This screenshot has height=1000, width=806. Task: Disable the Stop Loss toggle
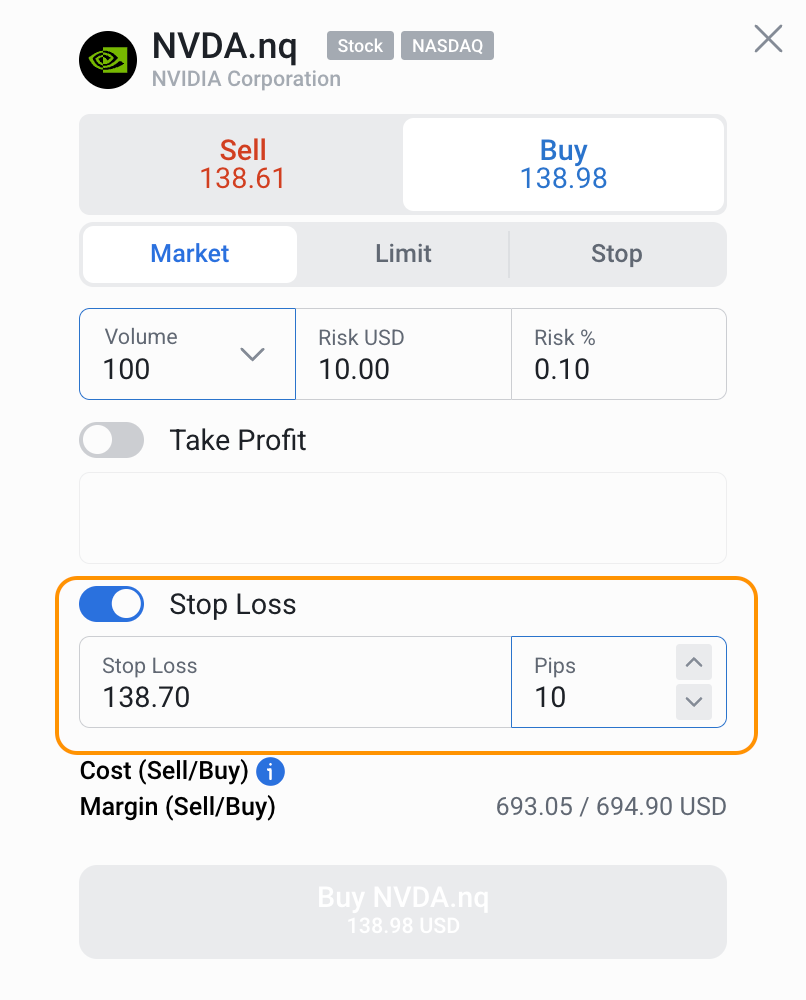112,604
